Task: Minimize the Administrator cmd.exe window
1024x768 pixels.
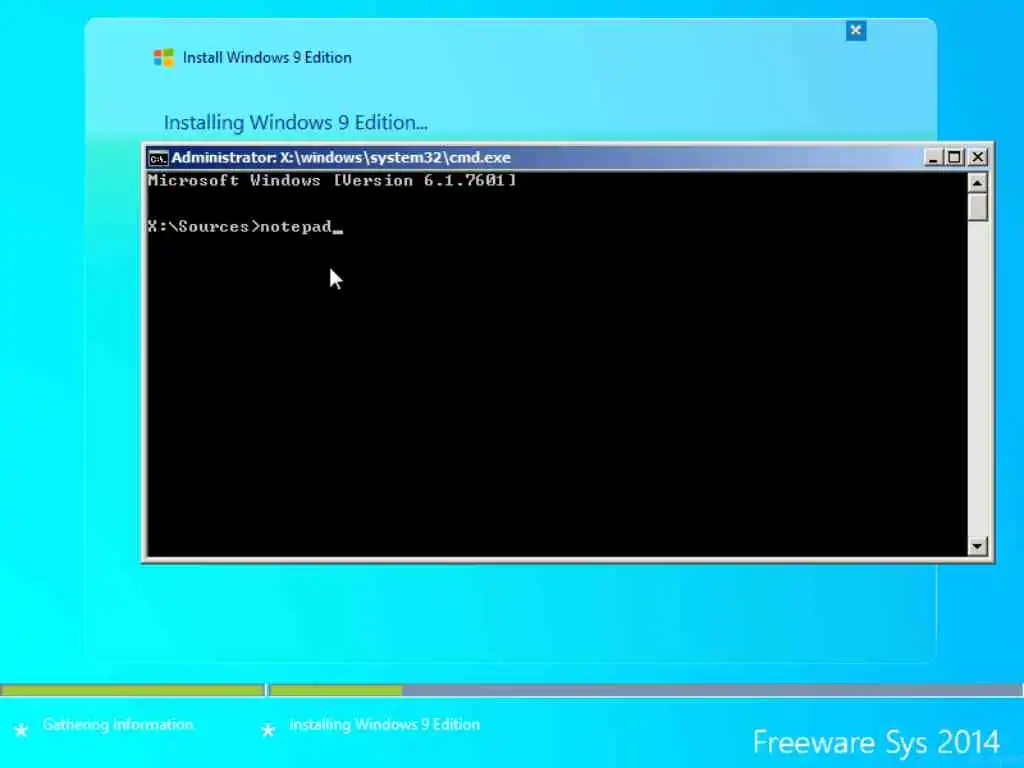Action: (933, 157)
